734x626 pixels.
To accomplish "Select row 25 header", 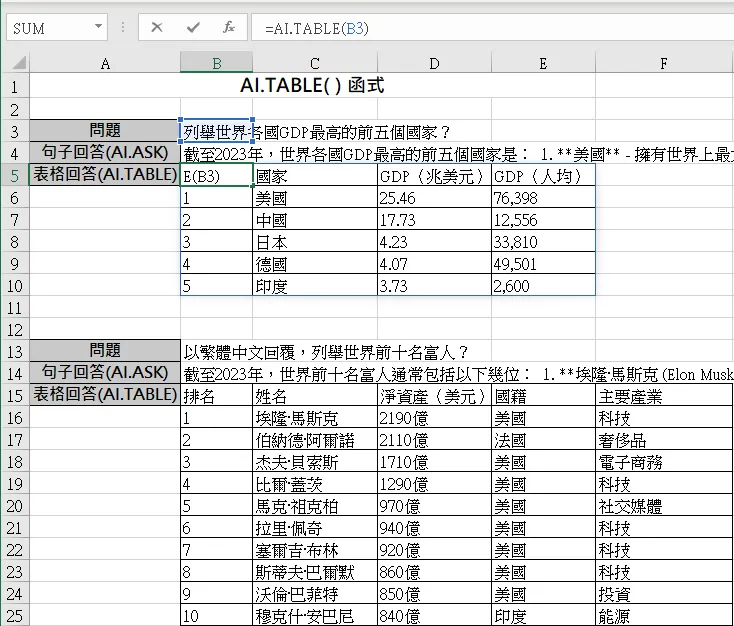I will click(15, 615).
